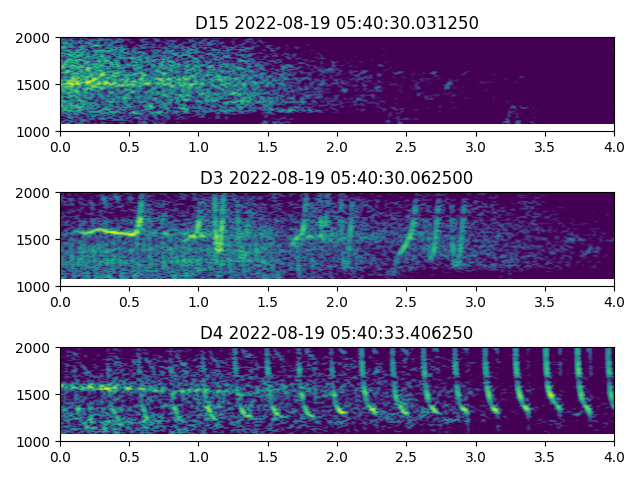Click the D15 spectrogram title text
The width and height of the screenshot is (640, 480).
click(336, 22)
